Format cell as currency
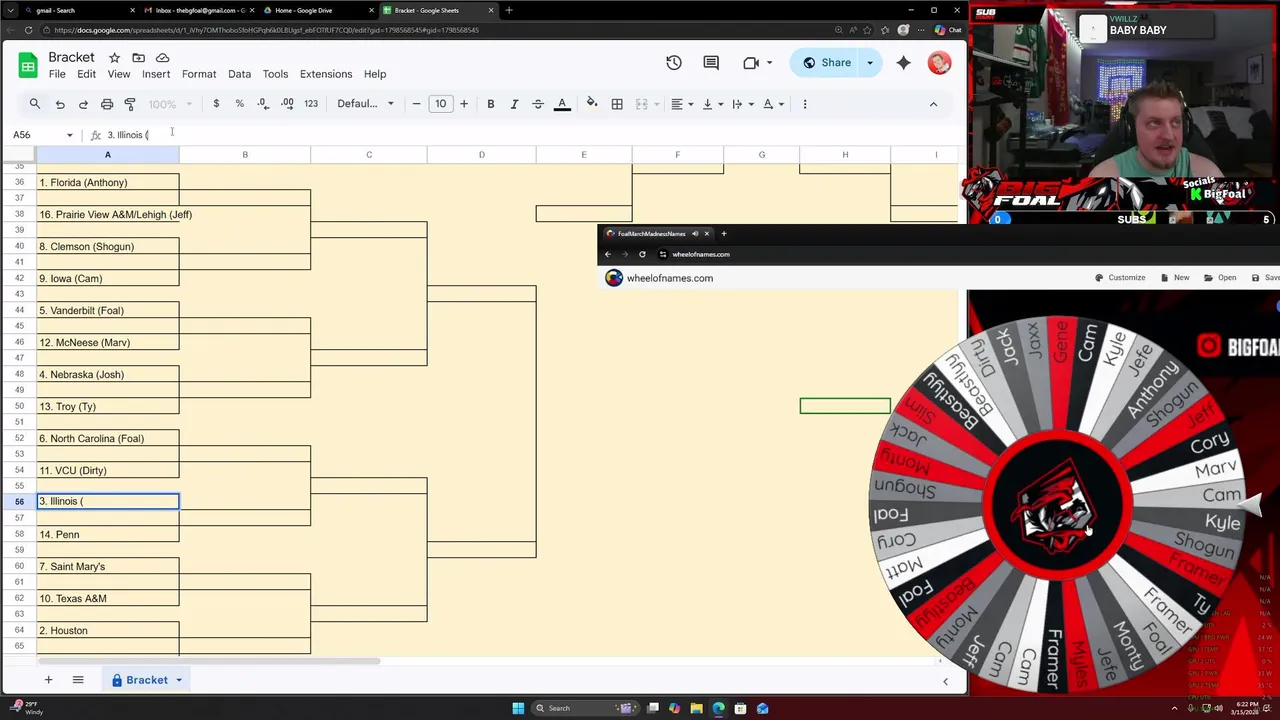The width and height of the screenshot is (1280, 720). pos(216,104)
